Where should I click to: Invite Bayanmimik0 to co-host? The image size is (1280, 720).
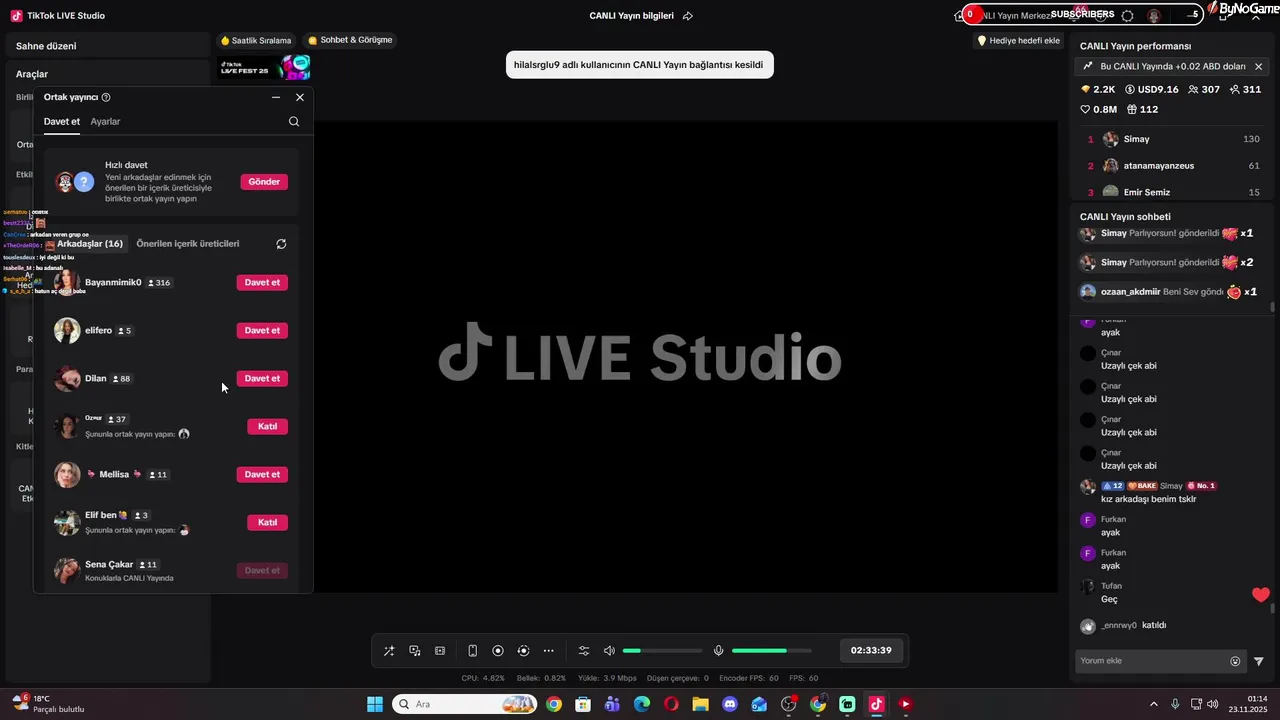pyautogui.click(x=262, y=282)
